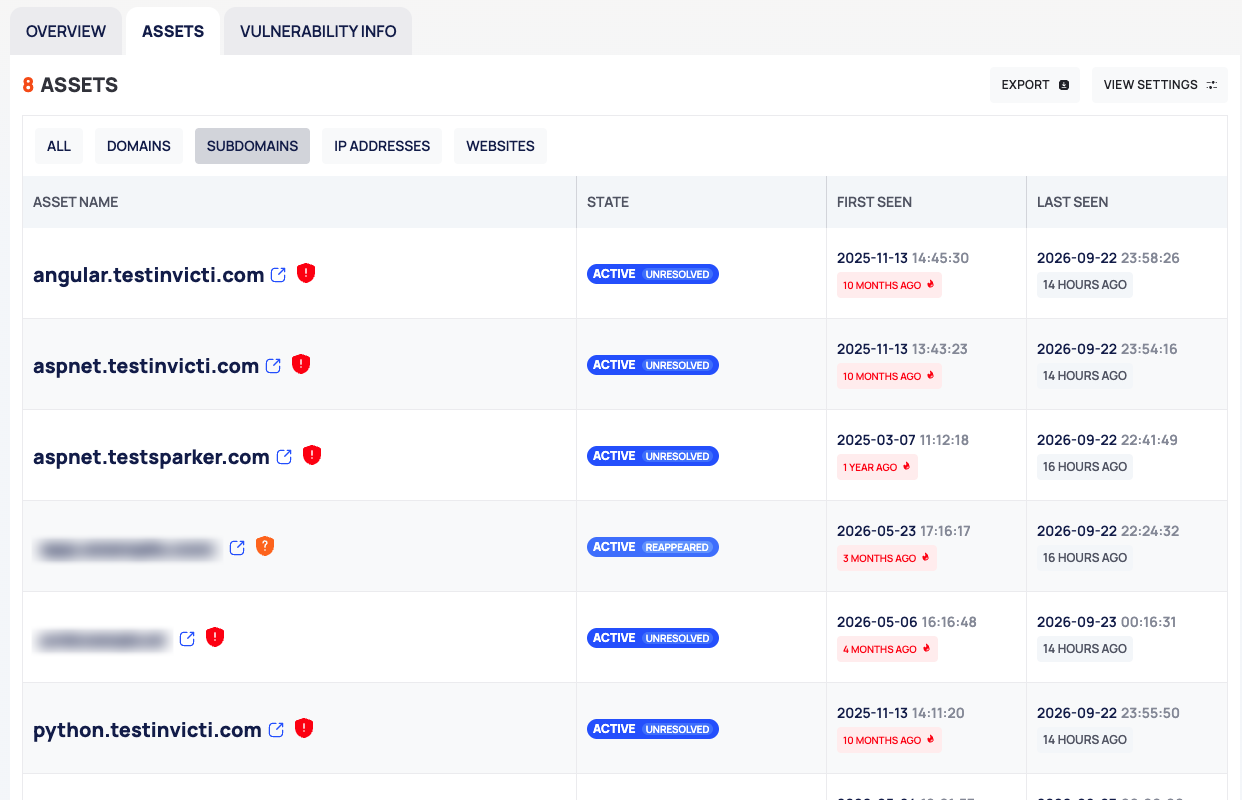Filter assets by Domains

coord(139,146)
